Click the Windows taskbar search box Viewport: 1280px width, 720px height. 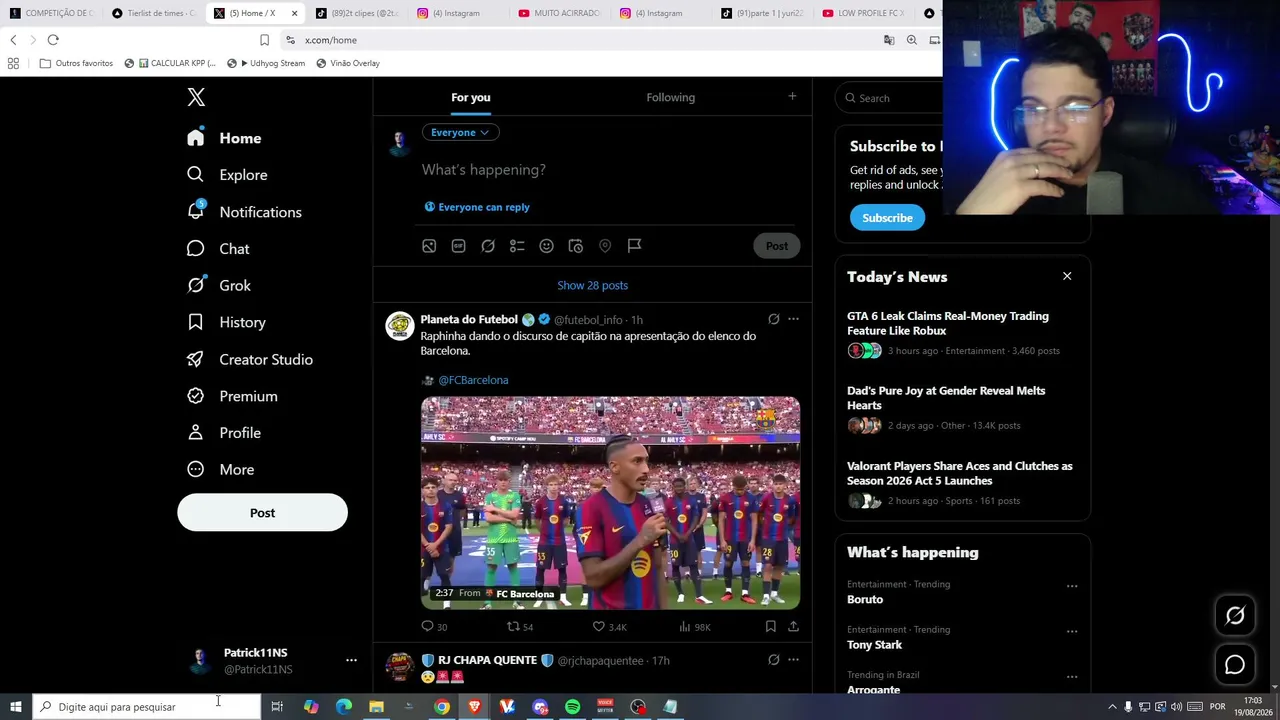146,707
